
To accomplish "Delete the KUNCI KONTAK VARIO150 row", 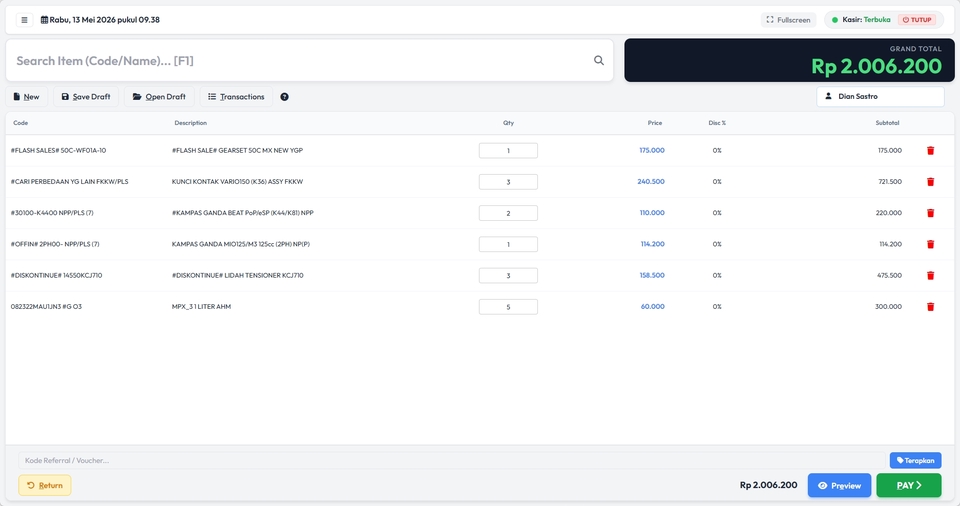I will (x=930, y=182).
